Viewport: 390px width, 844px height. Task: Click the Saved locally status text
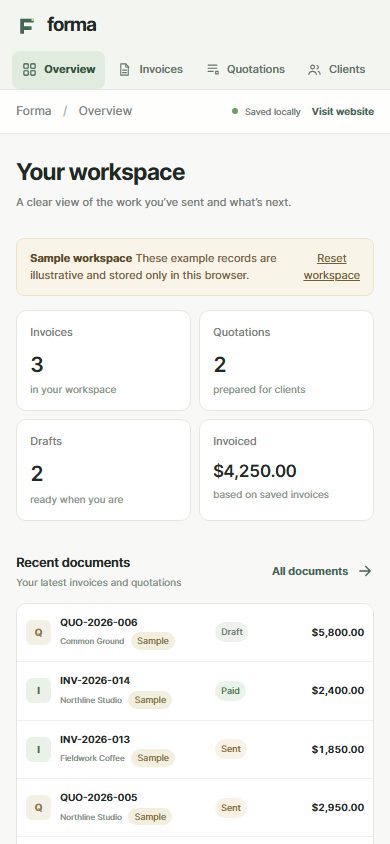273,112
